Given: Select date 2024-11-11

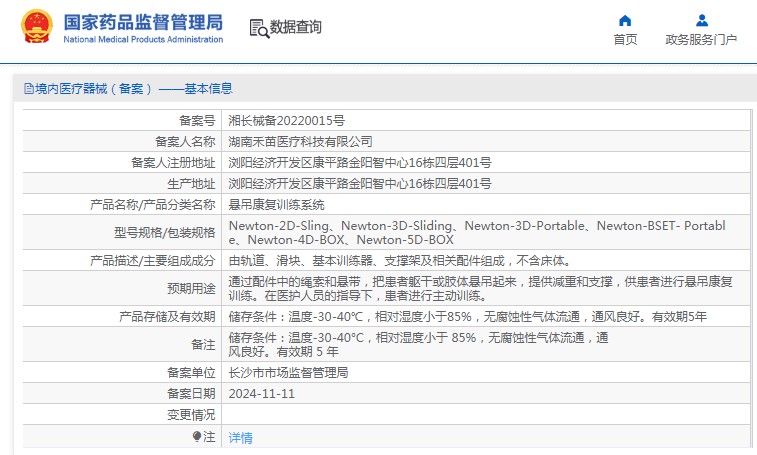Looking at the screenshot, I should tap(262, 394).
